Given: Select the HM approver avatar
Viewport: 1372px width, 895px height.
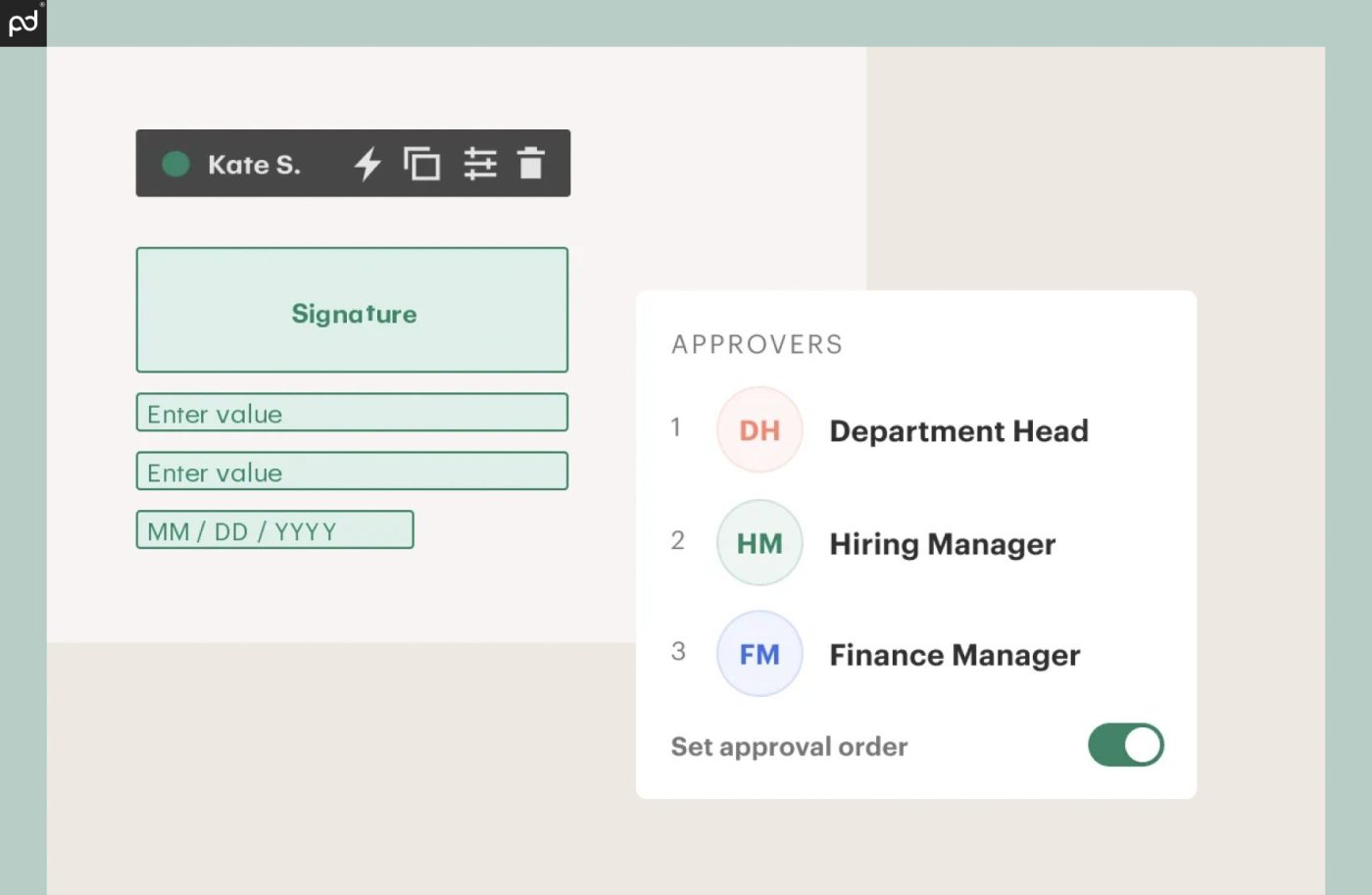Looking at the screenshot, I should pyautogui.click(x=759, y=543).
